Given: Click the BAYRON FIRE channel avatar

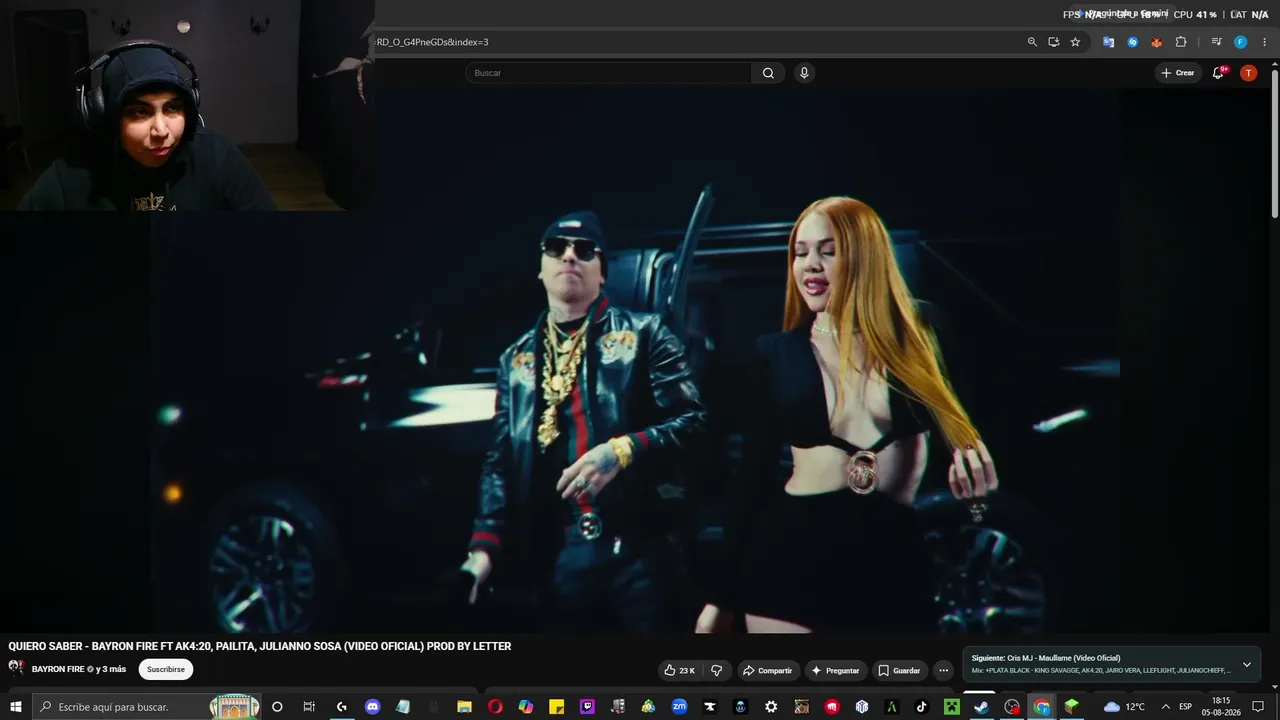Looking at the screenshot, I should pos(16,668).
